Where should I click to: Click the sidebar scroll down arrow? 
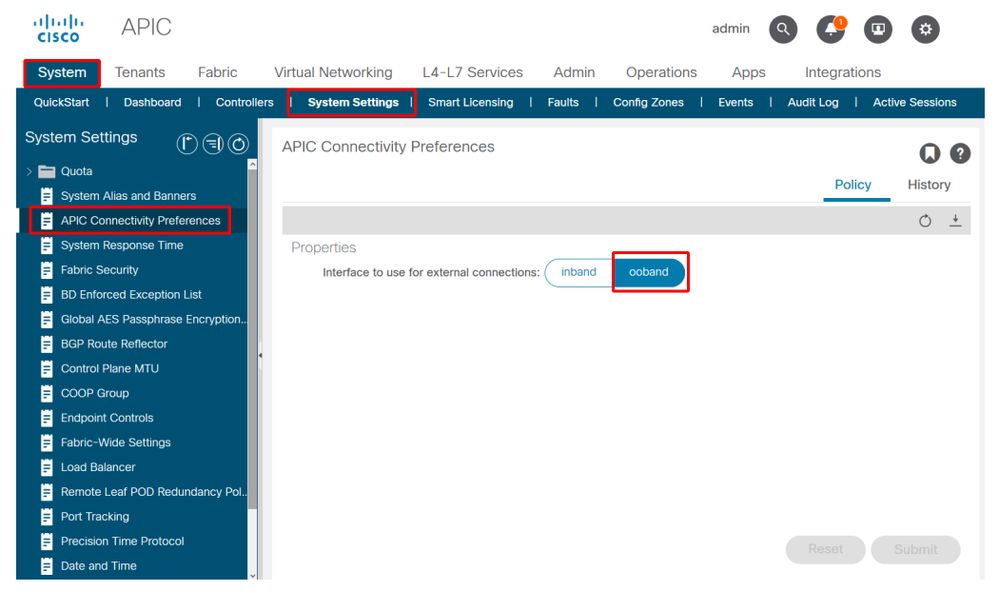point(252,575)
